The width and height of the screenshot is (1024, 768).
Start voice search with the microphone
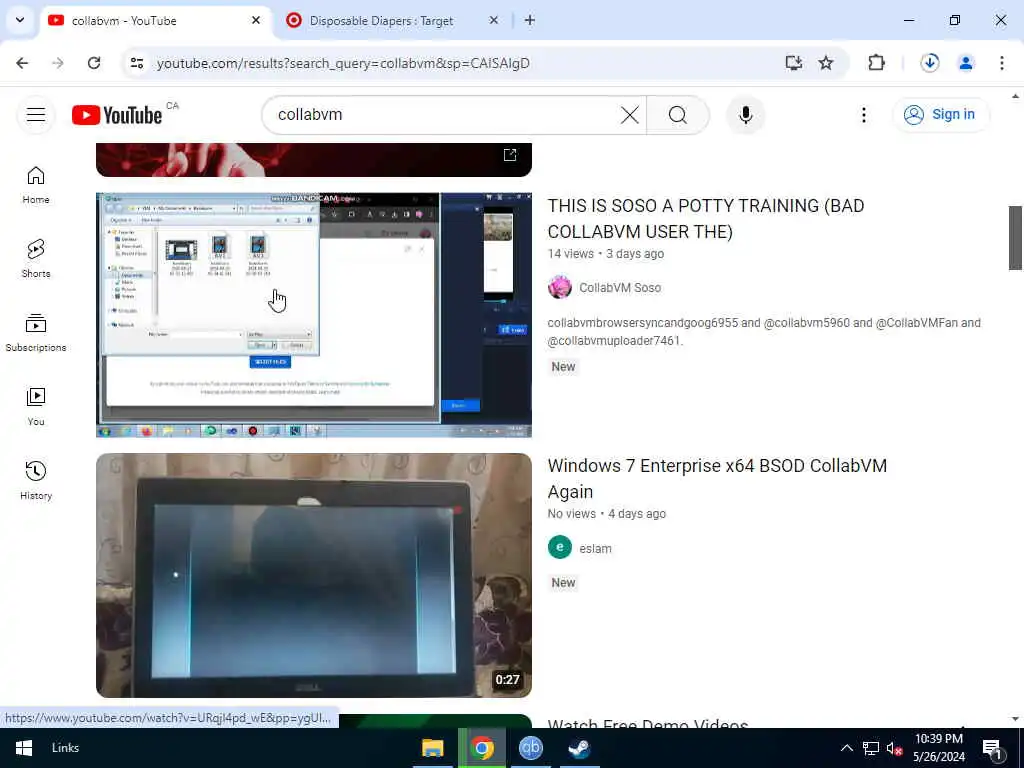pos(745,115)
